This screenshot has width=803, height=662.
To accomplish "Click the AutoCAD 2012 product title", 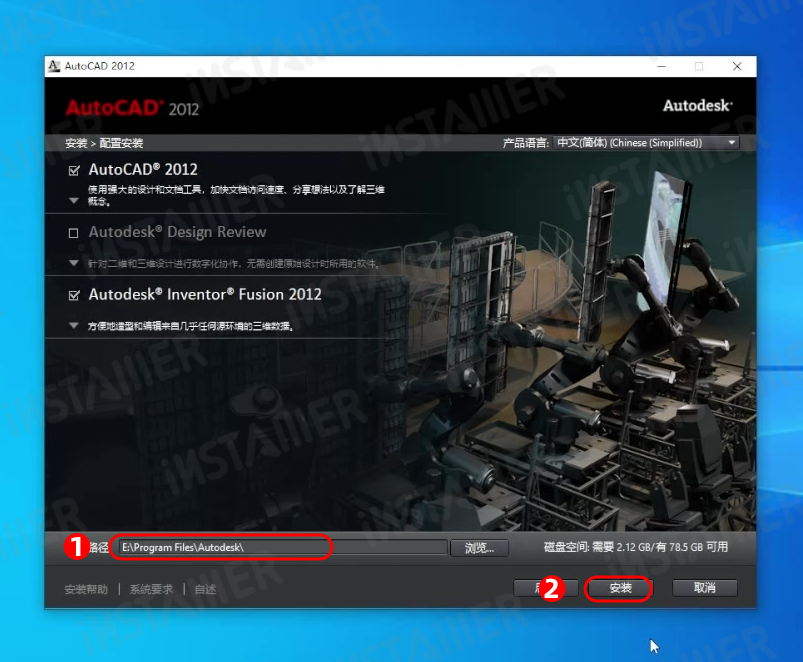I will (143, 169).
